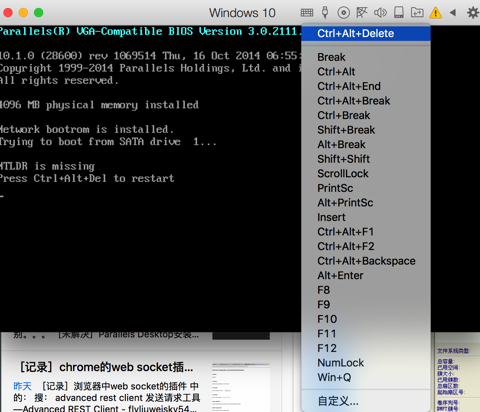
Task: Choose Shift+Shift key combination
Action: 366,159
